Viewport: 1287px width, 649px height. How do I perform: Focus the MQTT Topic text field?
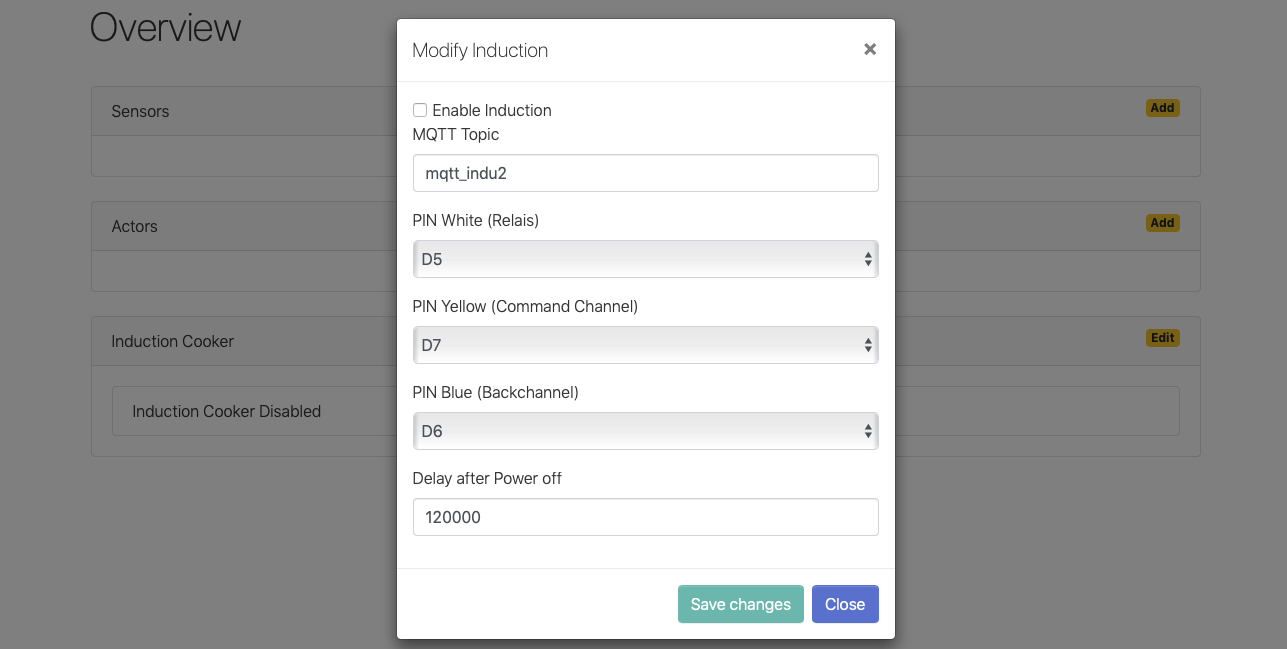click(x=645, y=173)
